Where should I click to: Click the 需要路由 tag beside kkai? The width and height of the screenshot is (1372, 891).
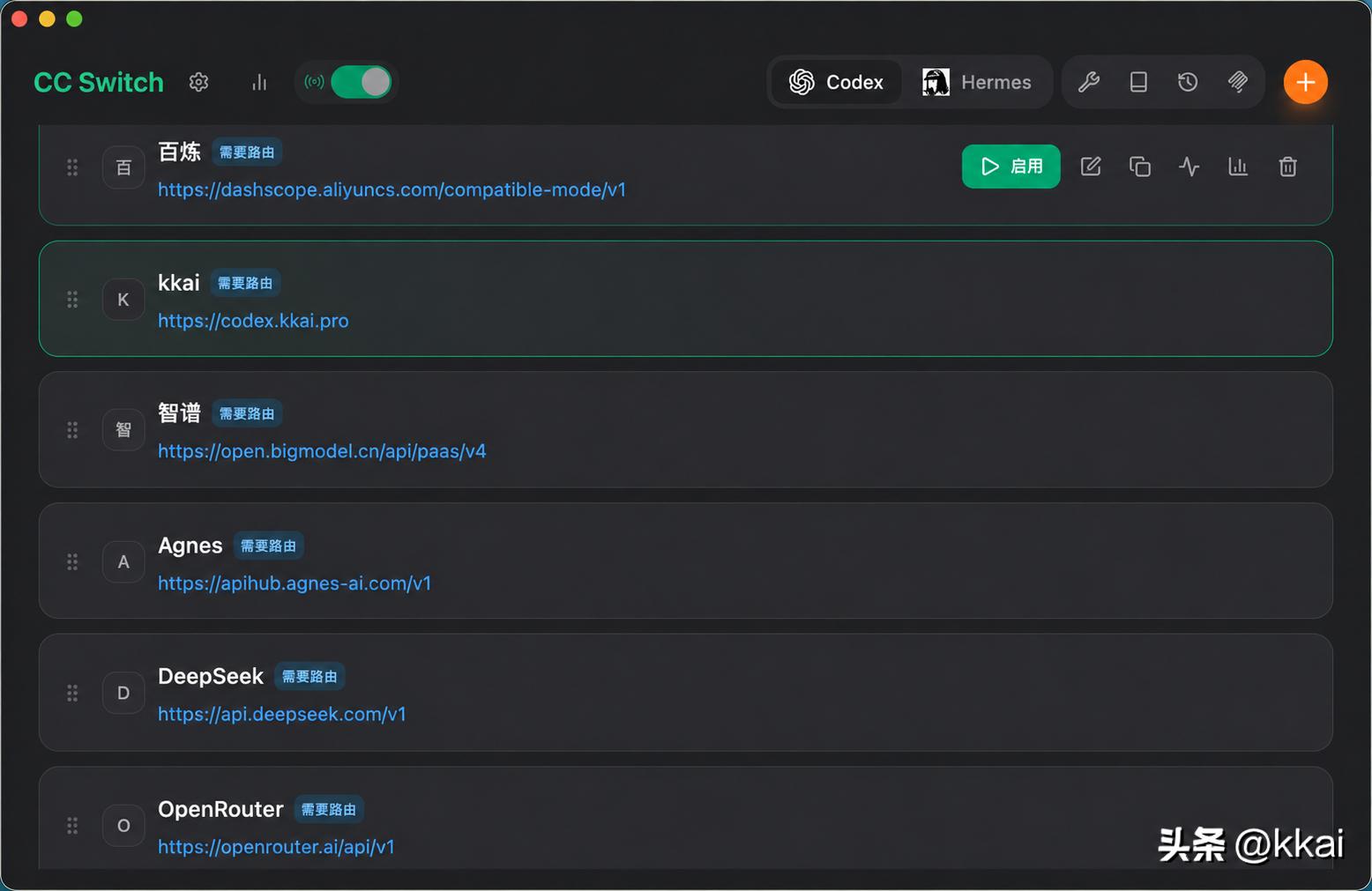coord(245,283)
